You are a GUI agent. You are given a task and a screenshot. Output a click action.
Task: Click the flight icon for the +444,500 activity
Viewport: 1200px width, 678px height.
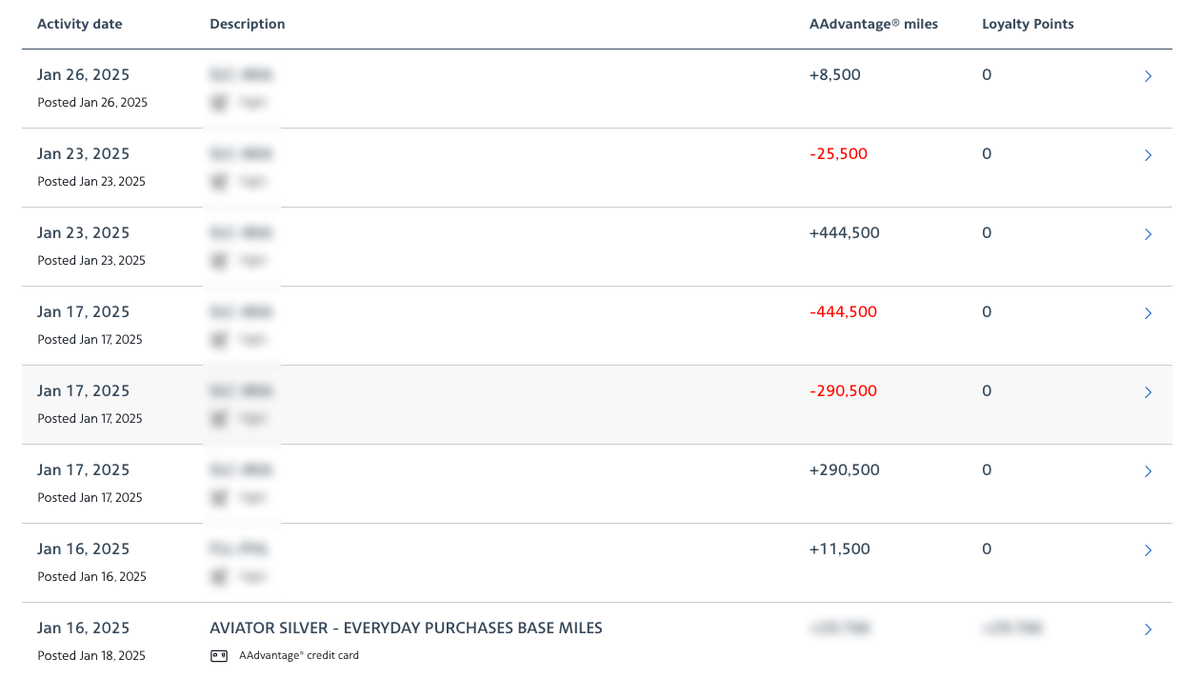coord(218,260)
